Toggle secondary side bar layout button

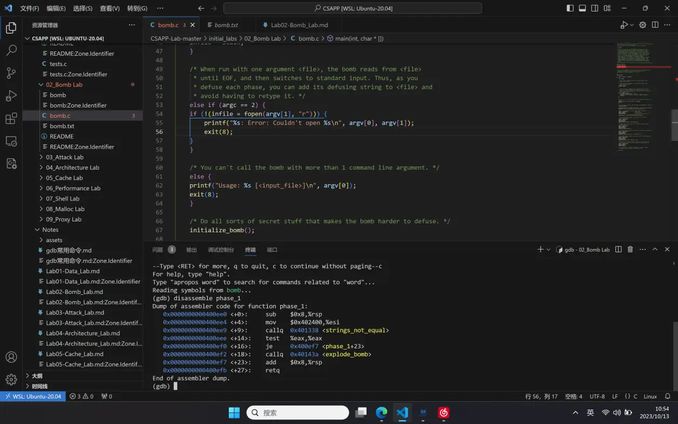tap(595, 8)
